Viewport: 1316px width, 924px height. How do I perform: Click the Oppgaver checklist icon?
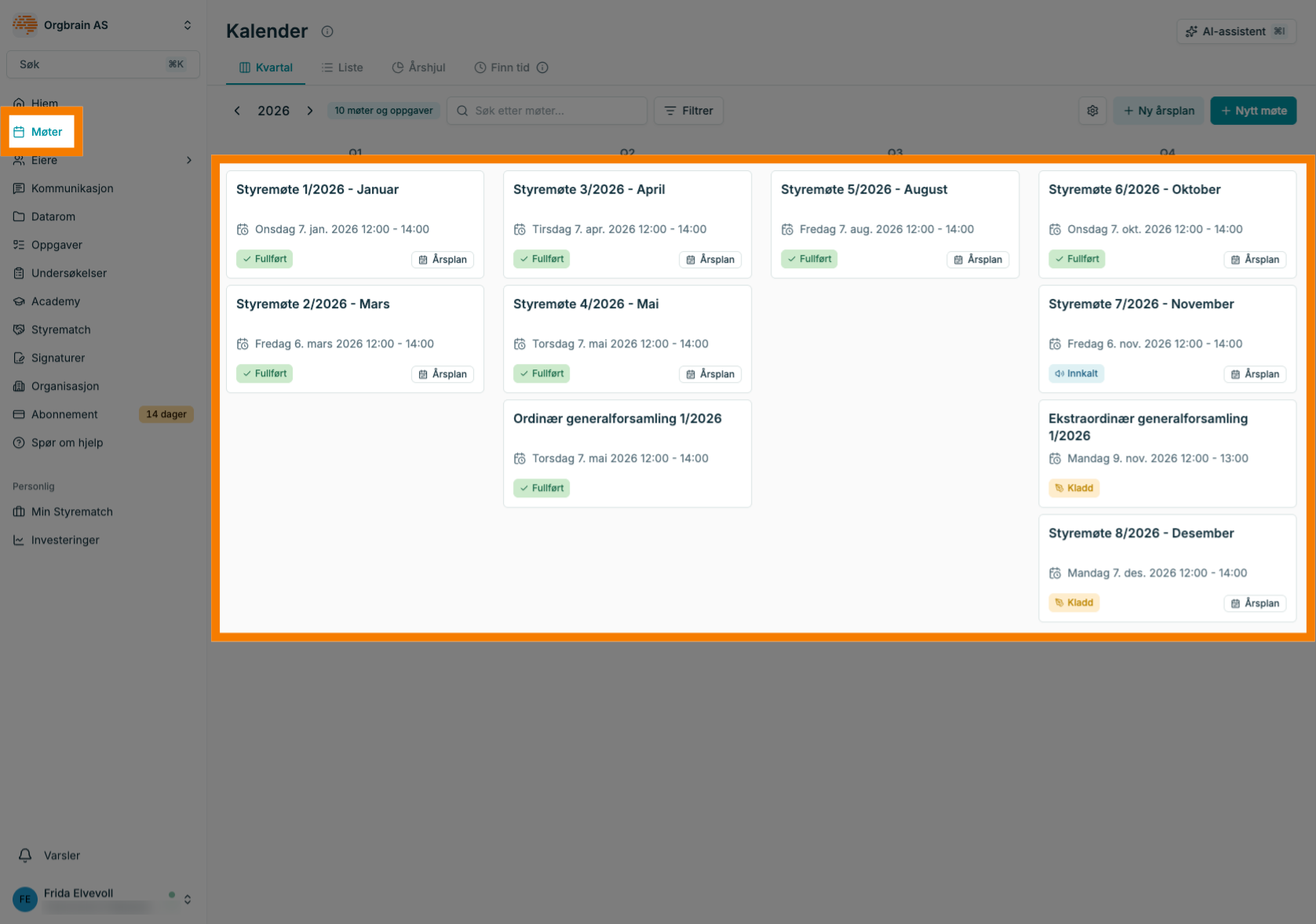(19, 245)
